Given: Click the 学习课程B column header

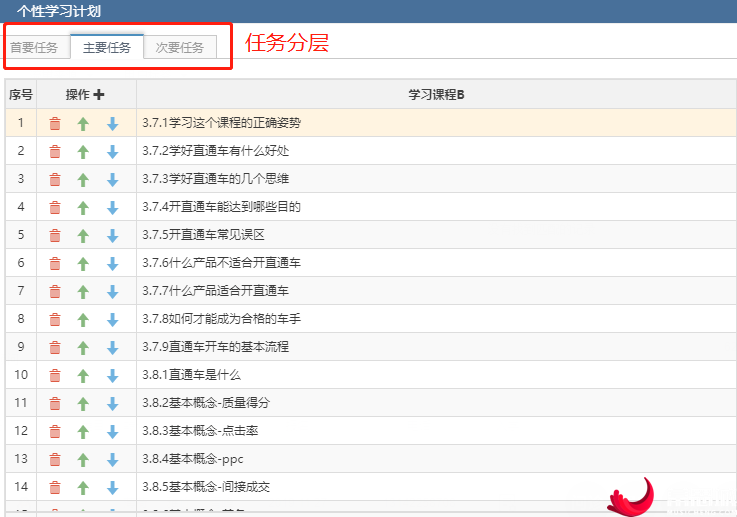Looking at the screenshot, I should (x=436, y=94).
